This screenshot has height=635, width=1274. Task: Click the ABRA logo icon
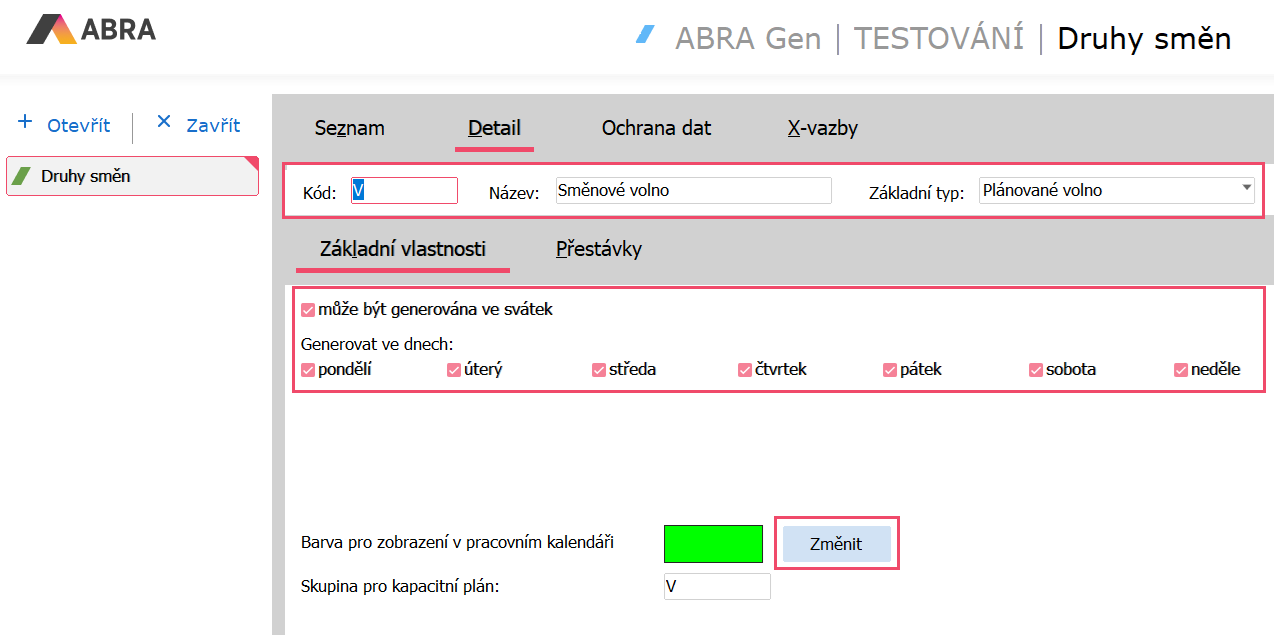tap(50, 29)
